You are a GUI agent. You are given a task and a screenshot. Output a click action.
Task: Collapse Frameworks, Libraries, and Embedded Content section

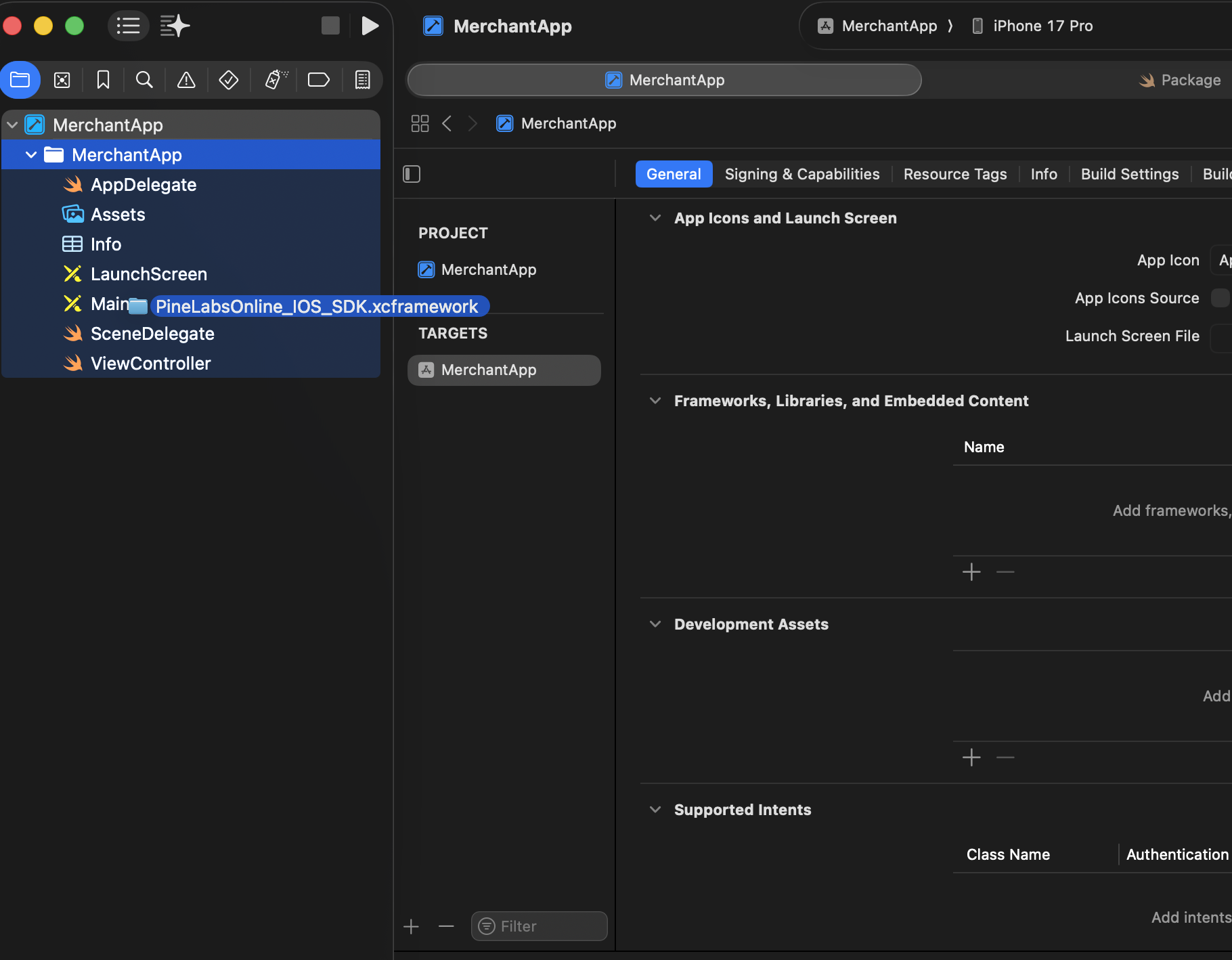[x=655, y=401]
